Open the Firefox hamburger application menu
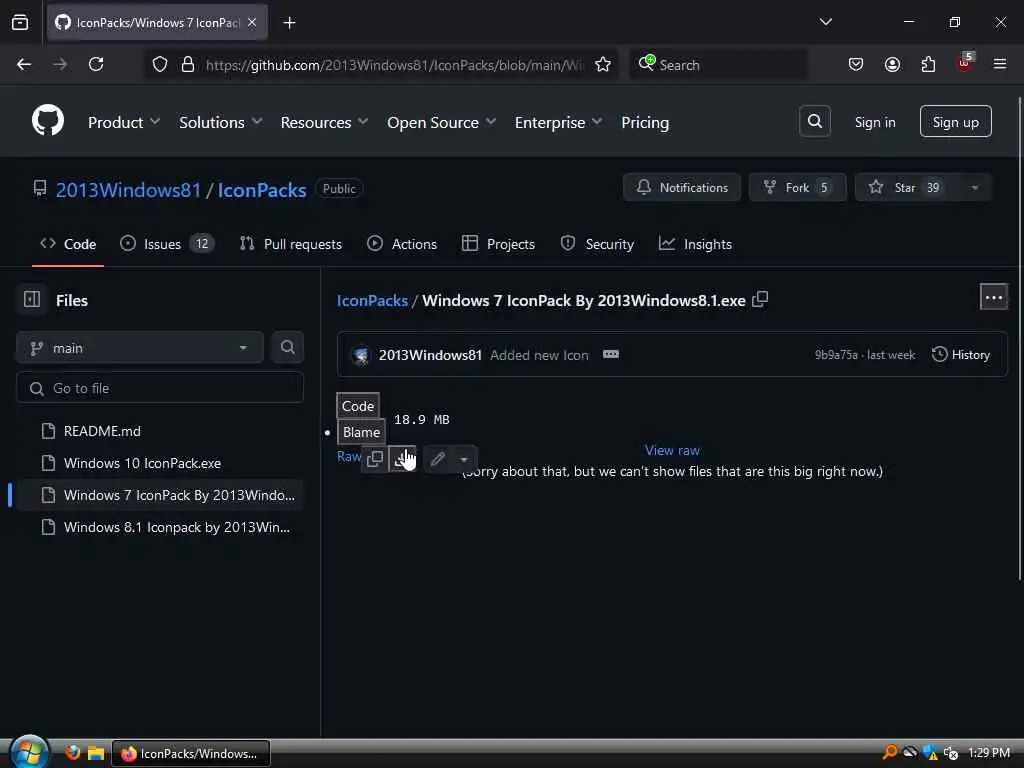This screenshot has height=768, width=1024. click(1000, 64)
